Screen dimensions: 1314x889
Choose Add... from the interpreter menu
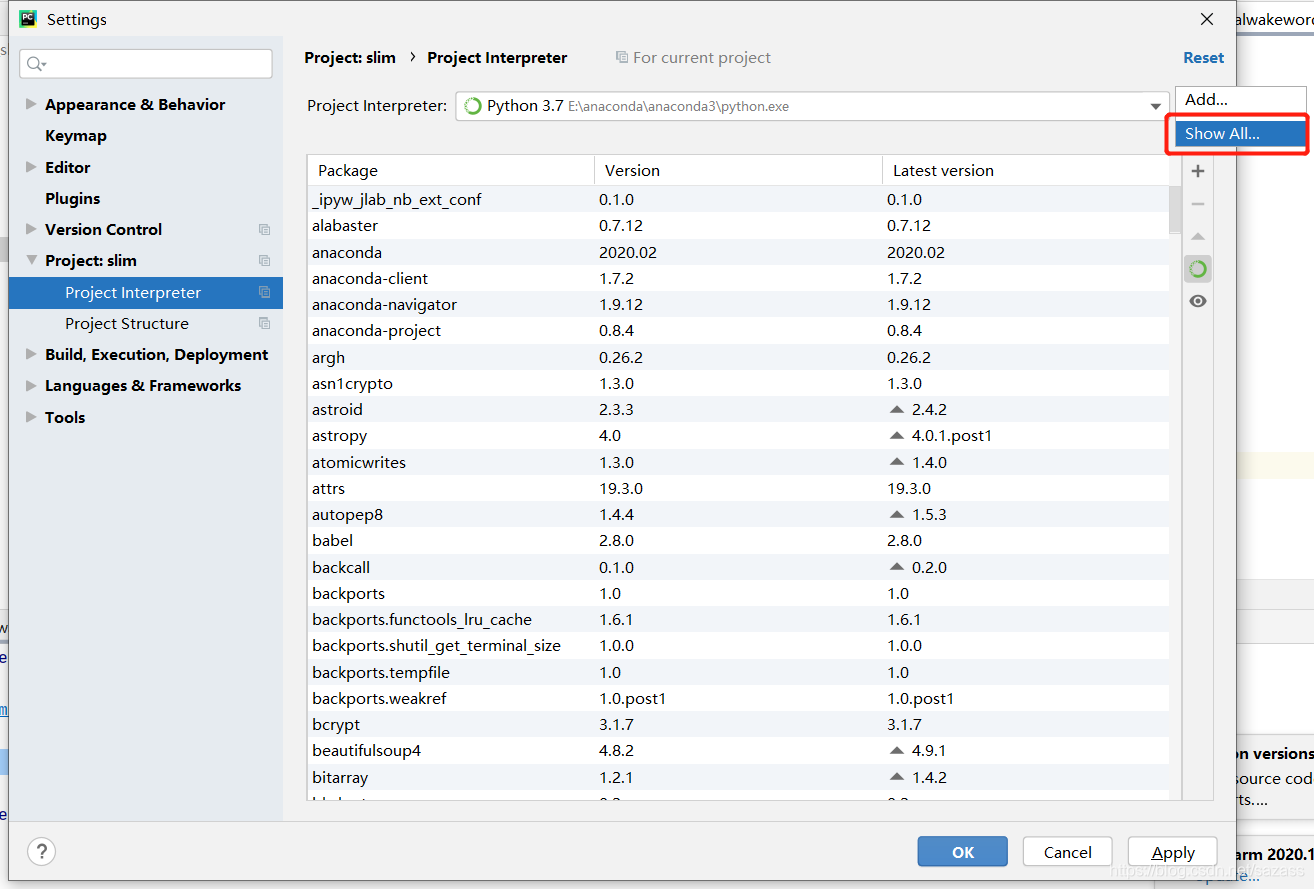(1241, 99)
